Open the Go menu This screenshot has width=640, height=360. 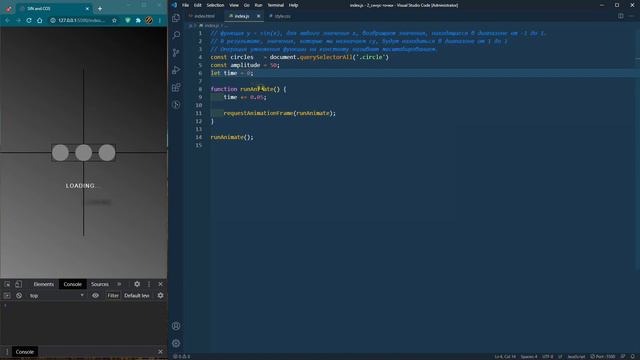point(247,5)
